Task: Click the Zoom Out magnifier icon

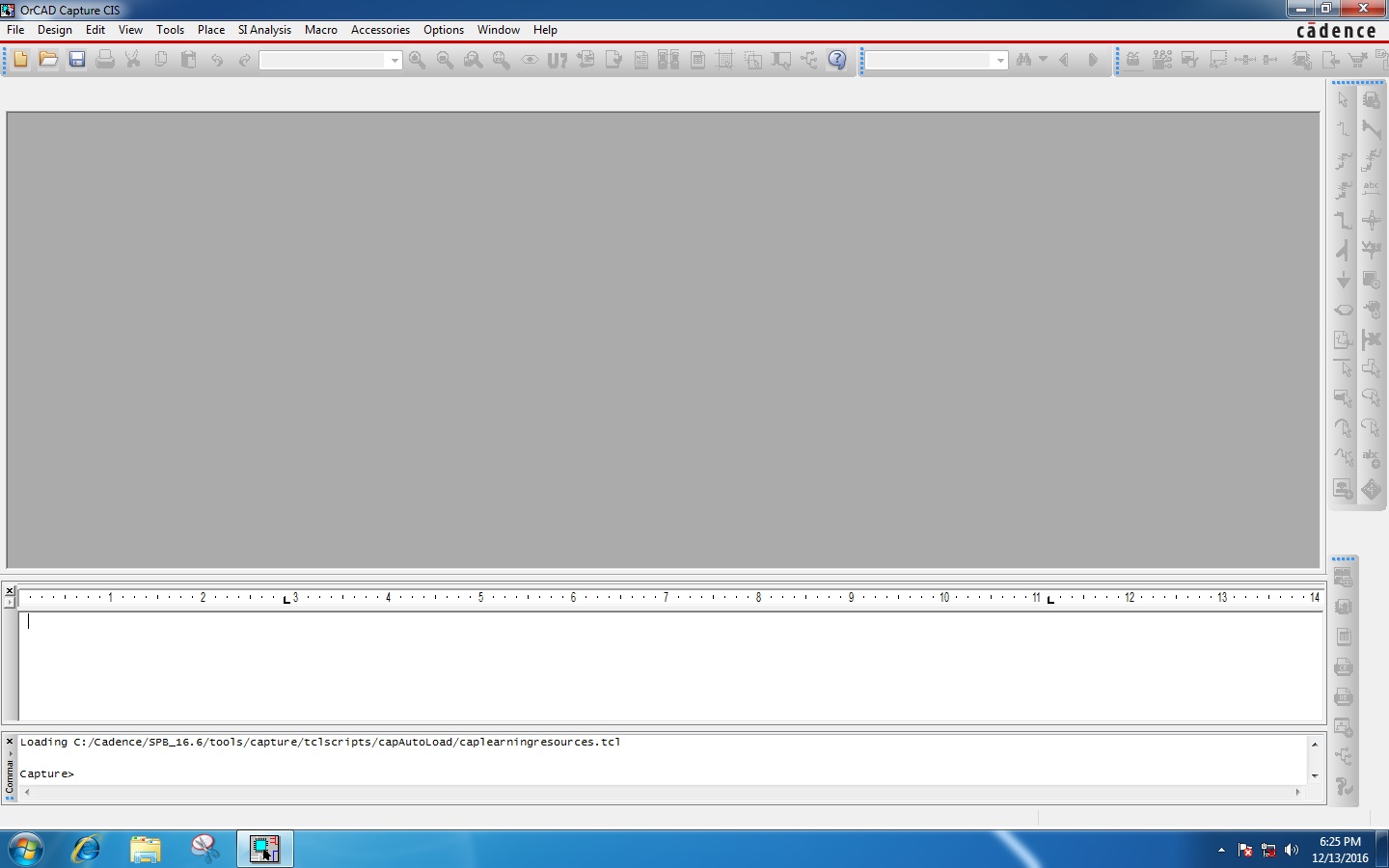Action: pyautogui.click(x=446, y=60)
